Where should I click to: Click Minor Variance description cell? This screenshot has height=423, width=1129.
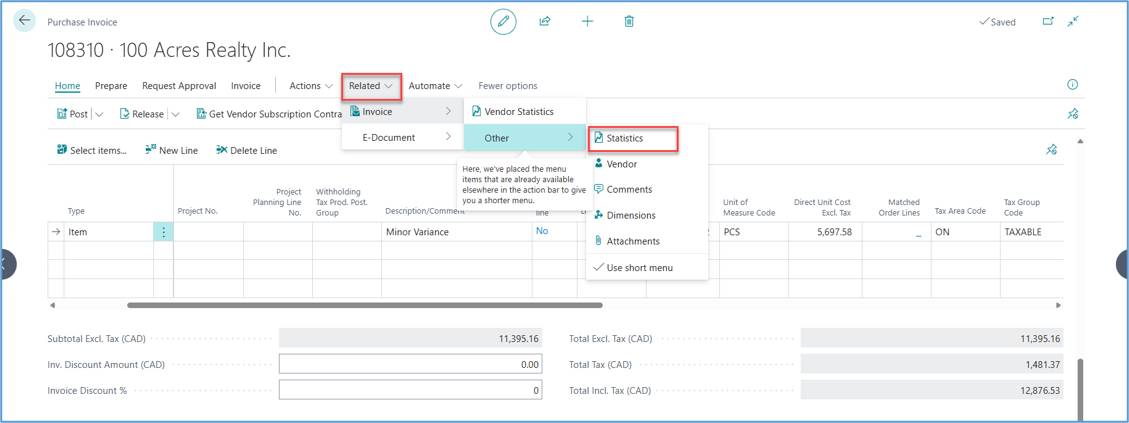(x=456, y=232)
